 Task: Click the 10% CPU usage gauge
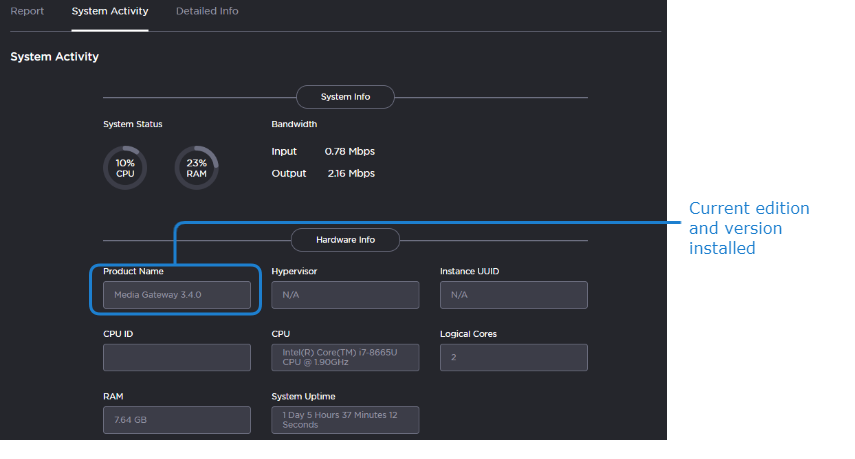click(125, 168)
